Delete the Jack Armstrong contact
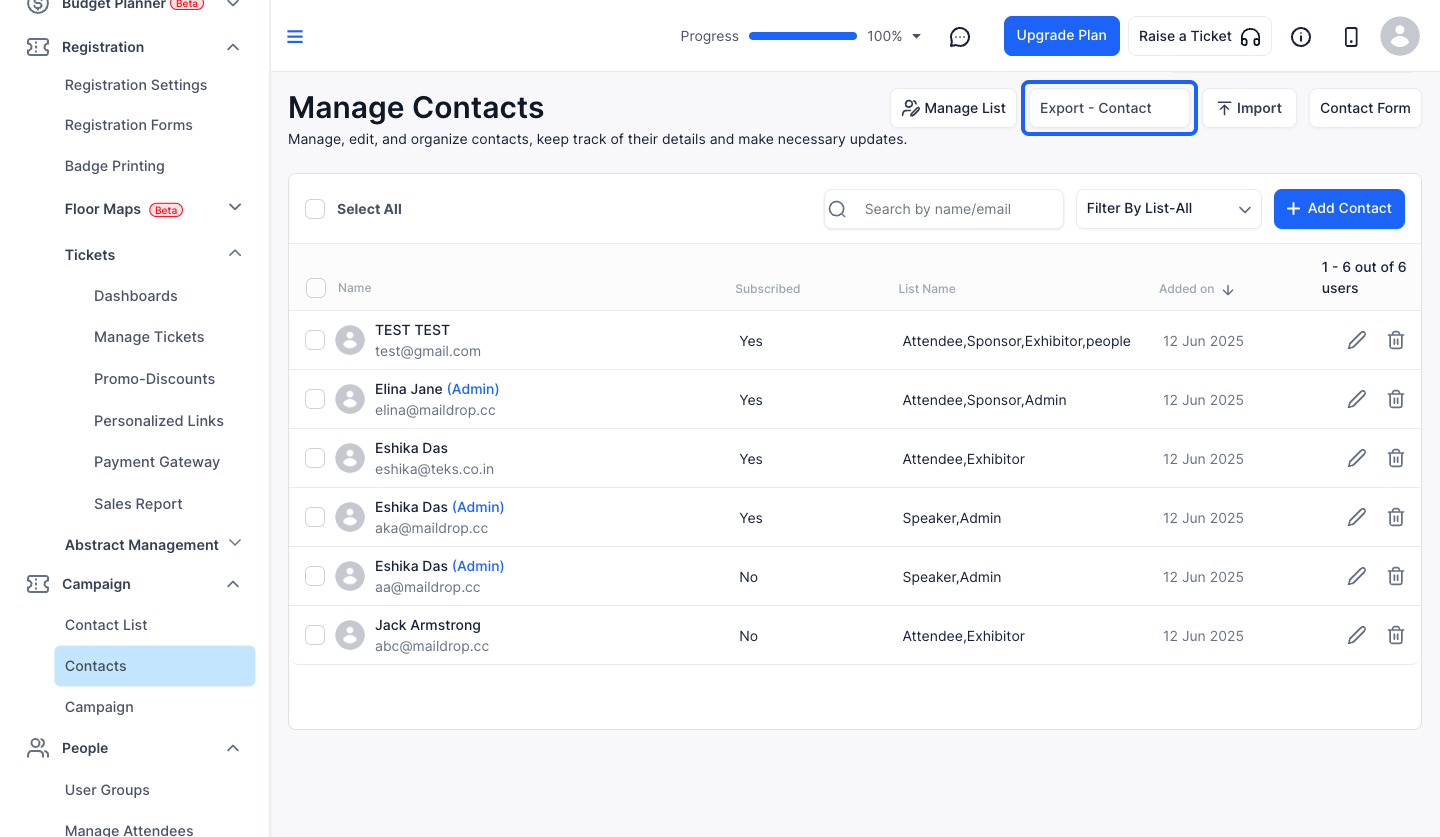 (x=1396, y=635)
